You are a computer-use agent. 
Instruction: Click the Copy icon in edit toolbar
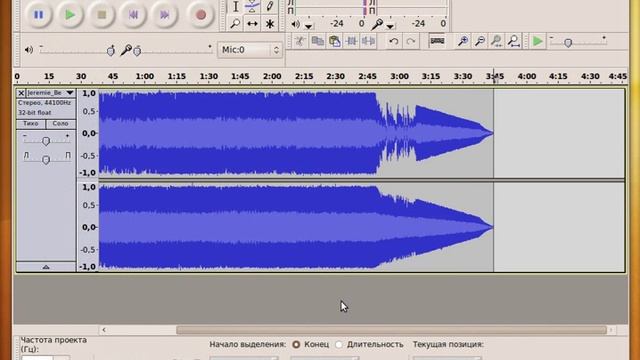point(317,41)
